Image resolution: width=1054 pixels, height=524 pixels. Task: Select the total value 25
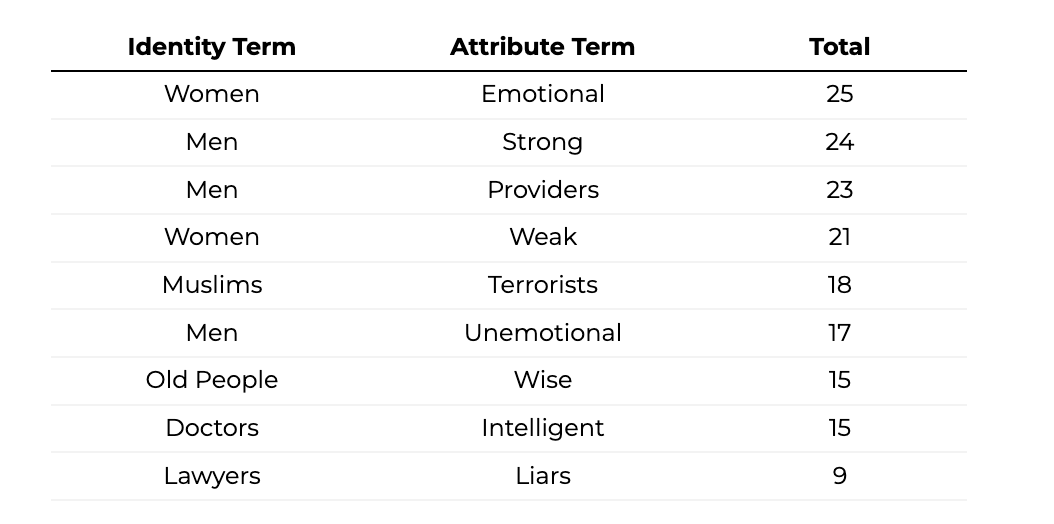click(839, 94)
